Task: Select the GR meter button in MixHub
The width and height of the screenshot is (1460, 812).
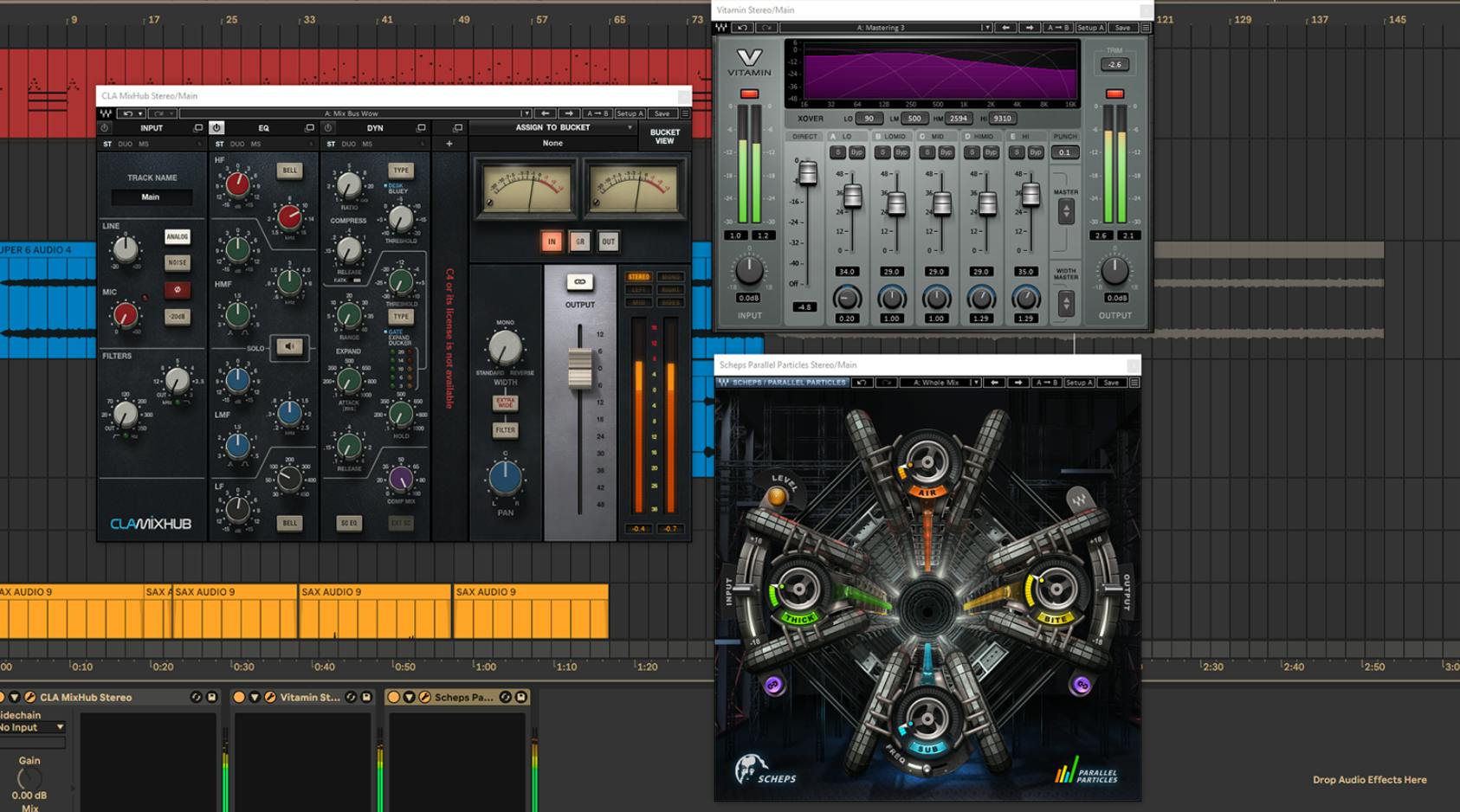Action: click(580, 242)
